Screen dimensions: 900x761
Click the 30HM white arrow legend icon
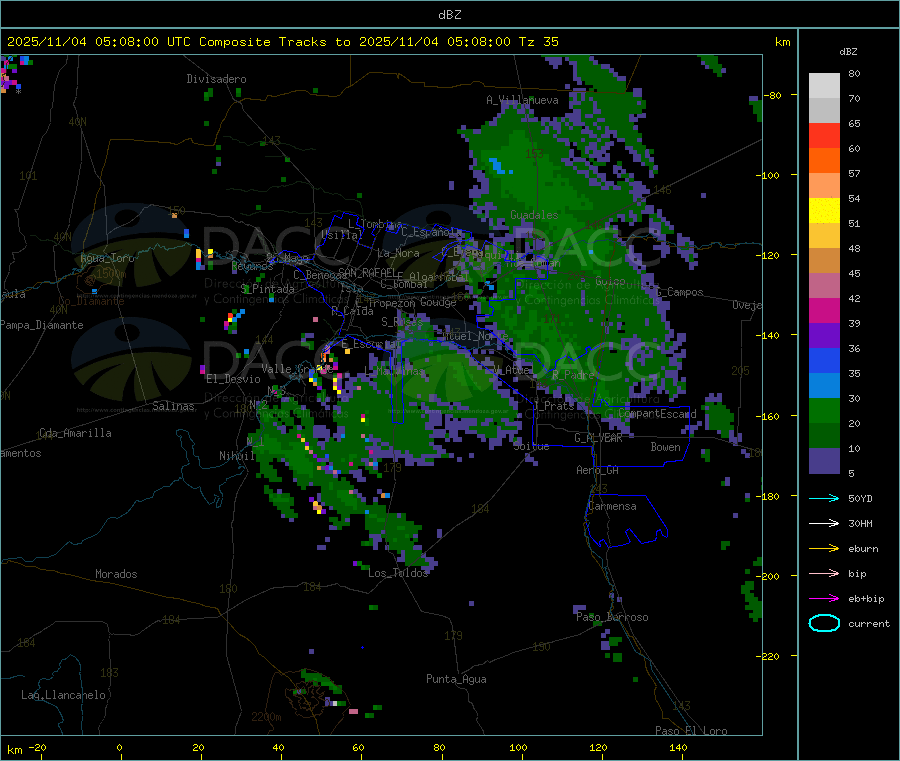(x=824, y=523)
